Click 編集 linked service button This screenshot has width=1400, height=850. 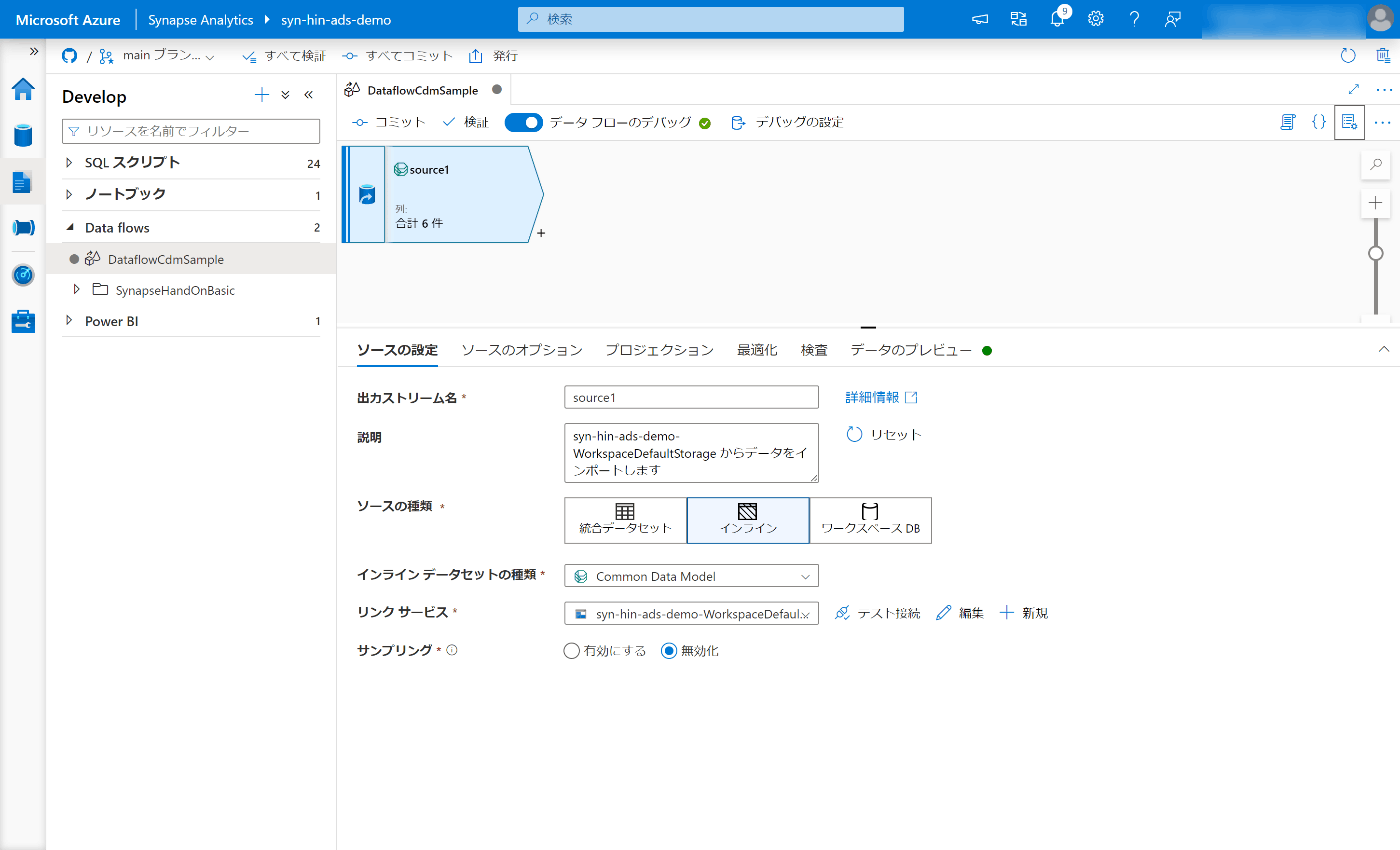click(x=960, y=613)
